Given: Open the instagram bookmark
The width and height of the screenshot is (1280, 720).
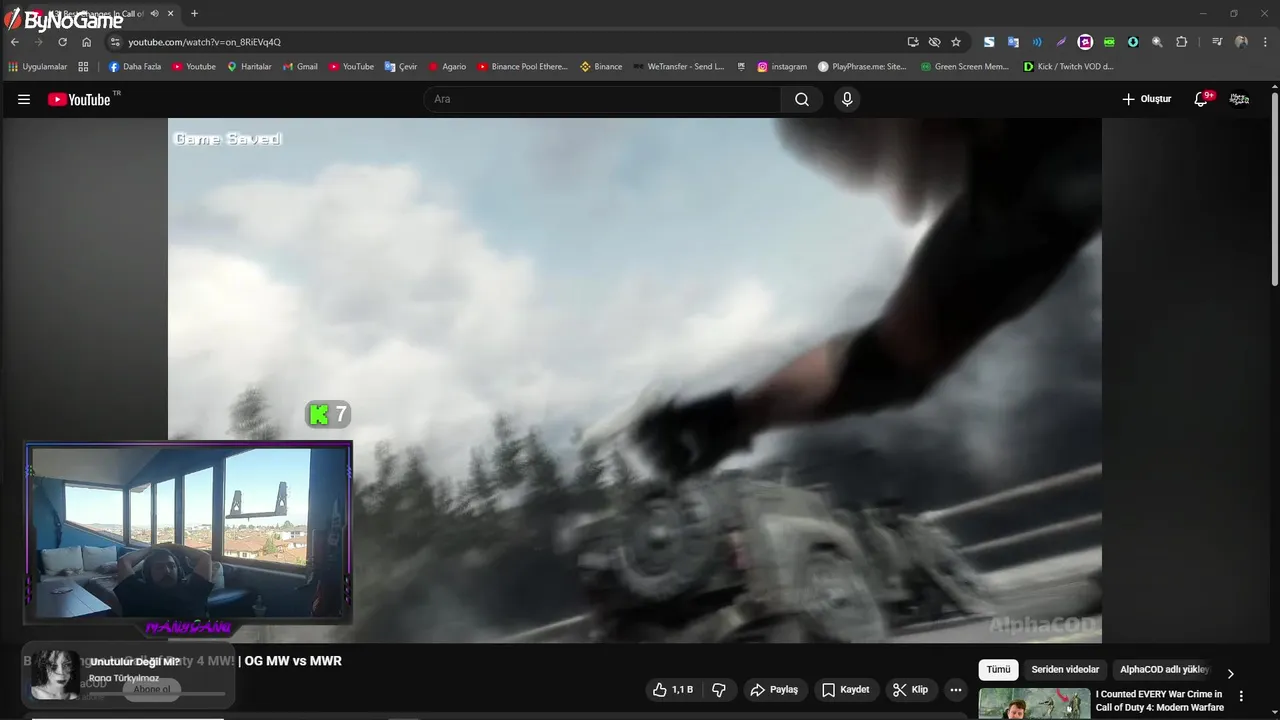Looking at the screenshot, I should point(782,67).
